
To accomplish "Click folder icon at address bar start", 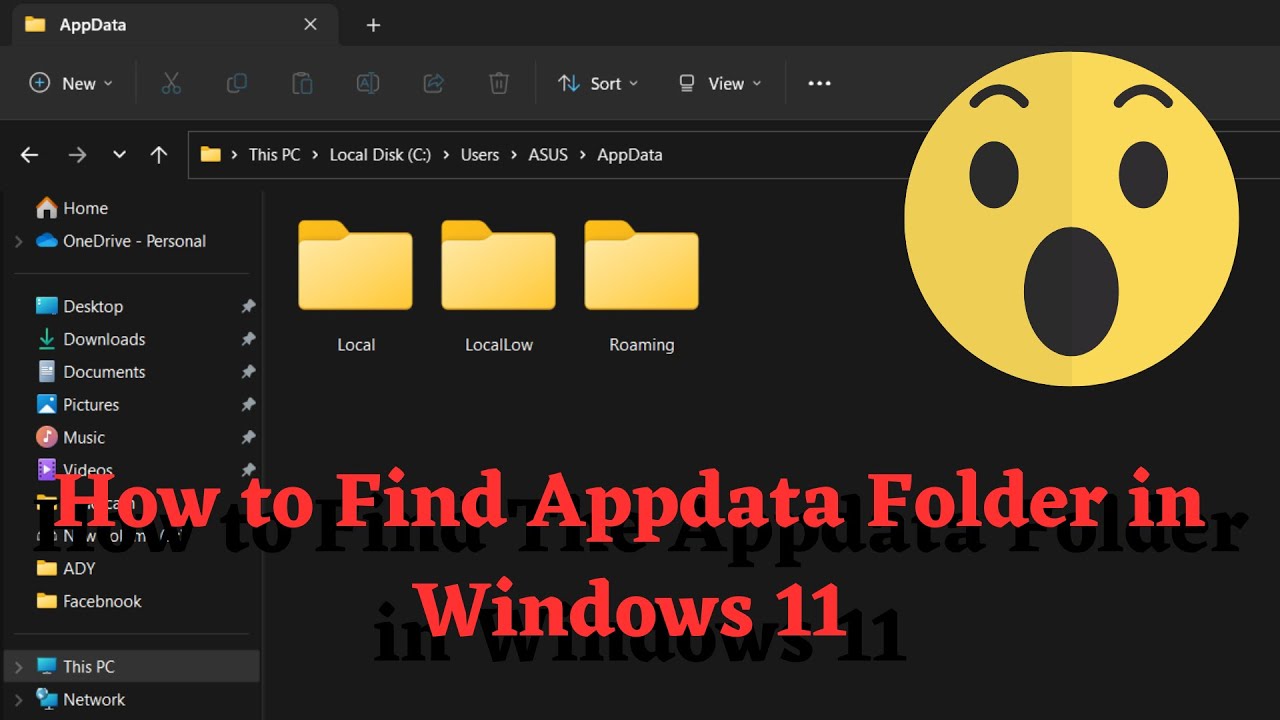I will [x=210, y=154].
